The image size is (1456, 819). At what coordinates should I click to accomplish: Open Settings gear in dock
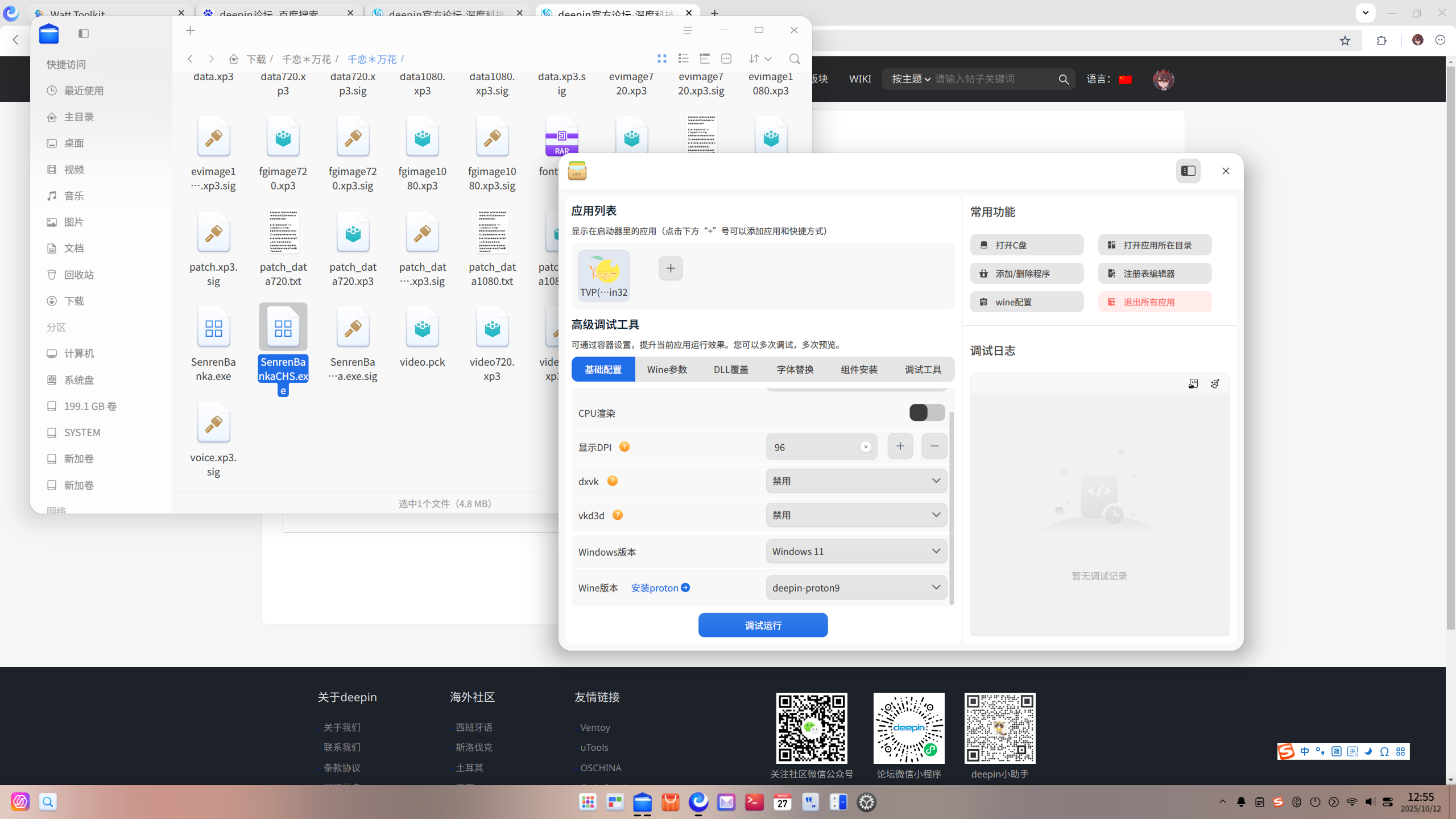866,803
